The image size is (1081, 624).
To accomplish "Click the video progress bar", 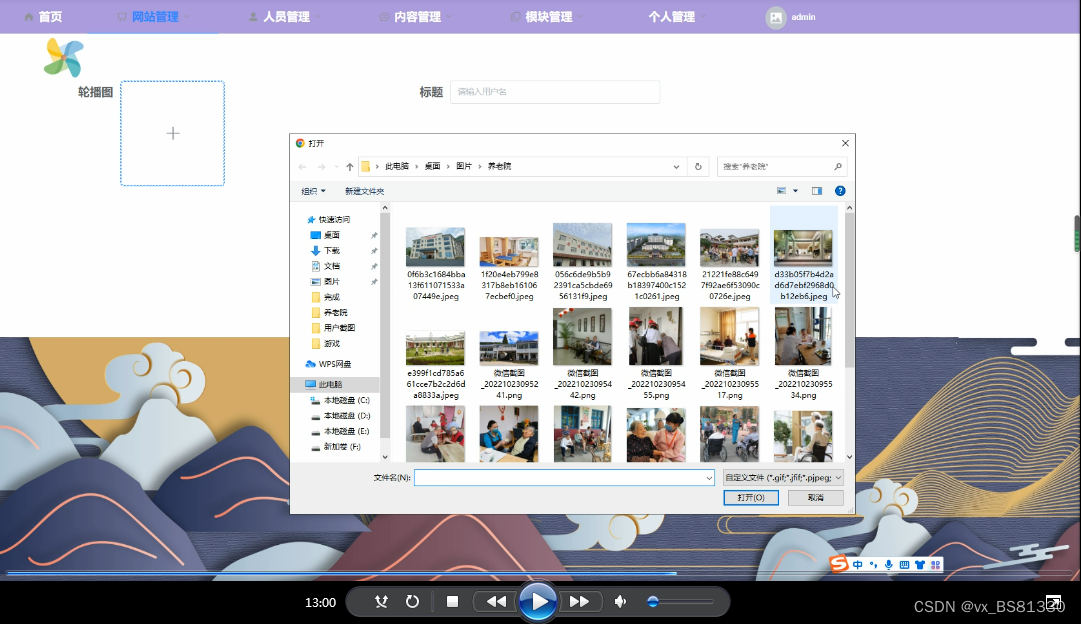I will pyautogui.click(x=538, y=573).
